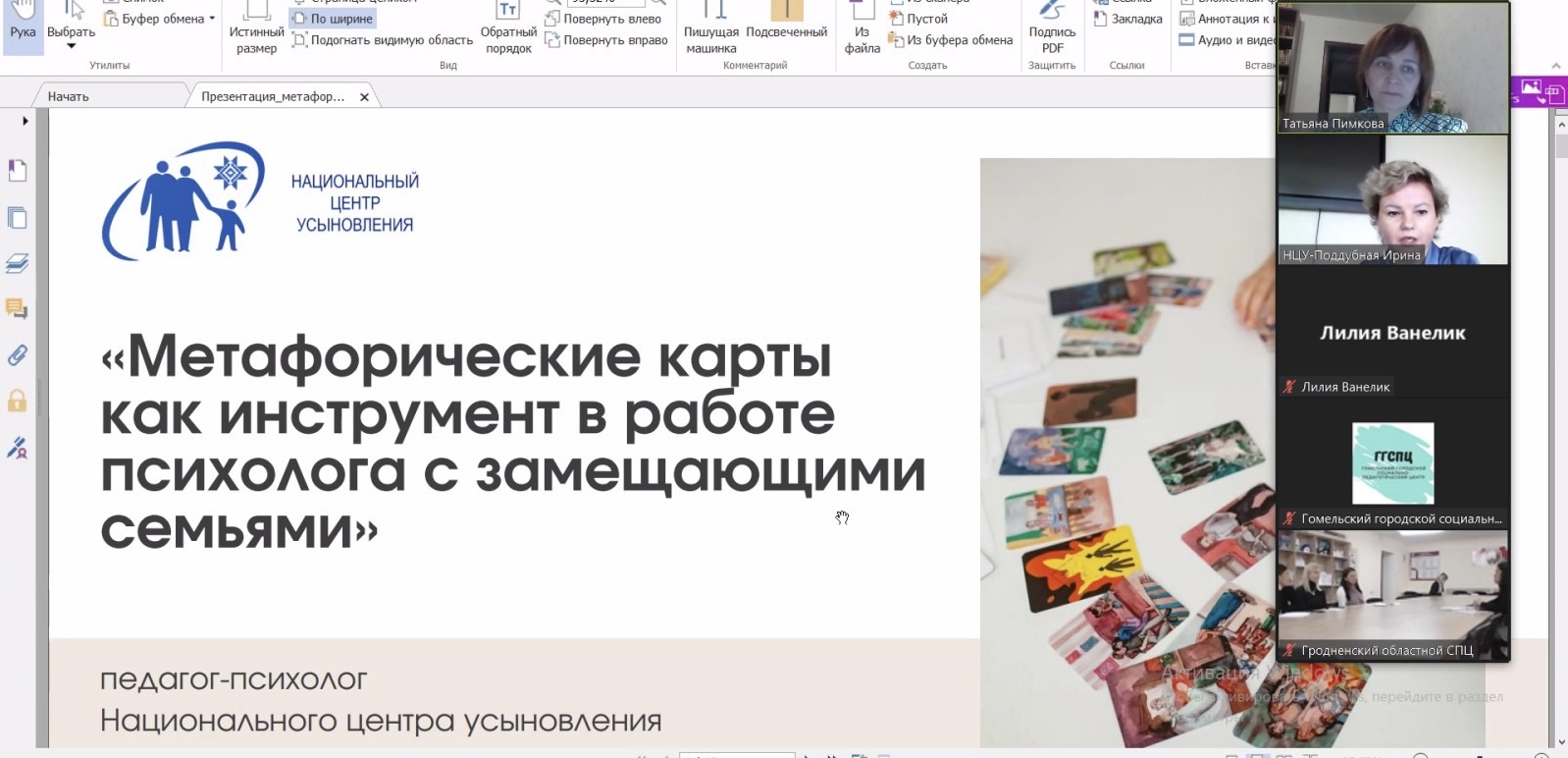1568x758 pixels.
Task: Close the Презентация_метафор tab
Action: pyautogui.click(x=364, y=97)
